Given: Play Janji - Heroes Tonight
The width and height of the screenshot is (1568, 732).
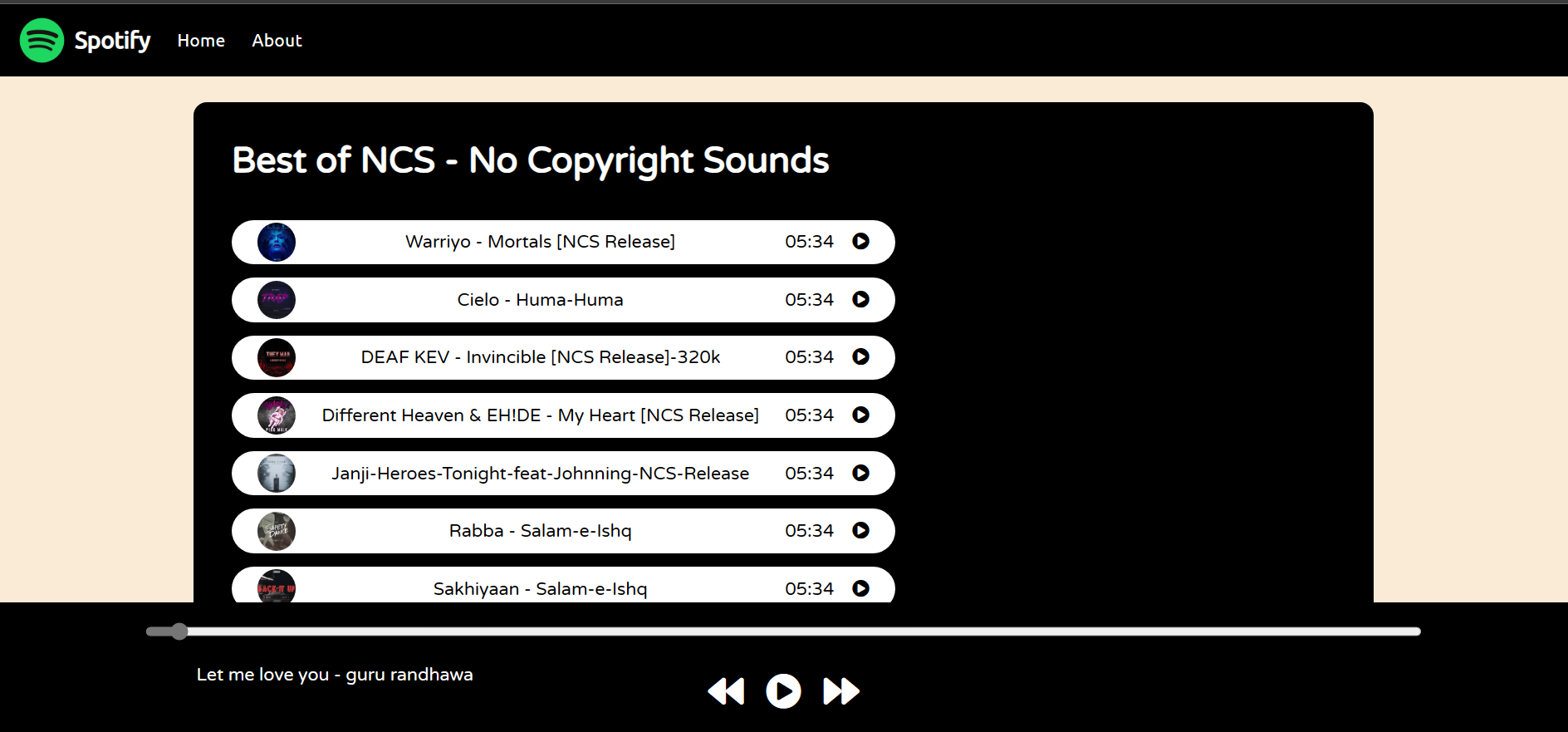Looking at the screenshot, I should tap(861, 473).
